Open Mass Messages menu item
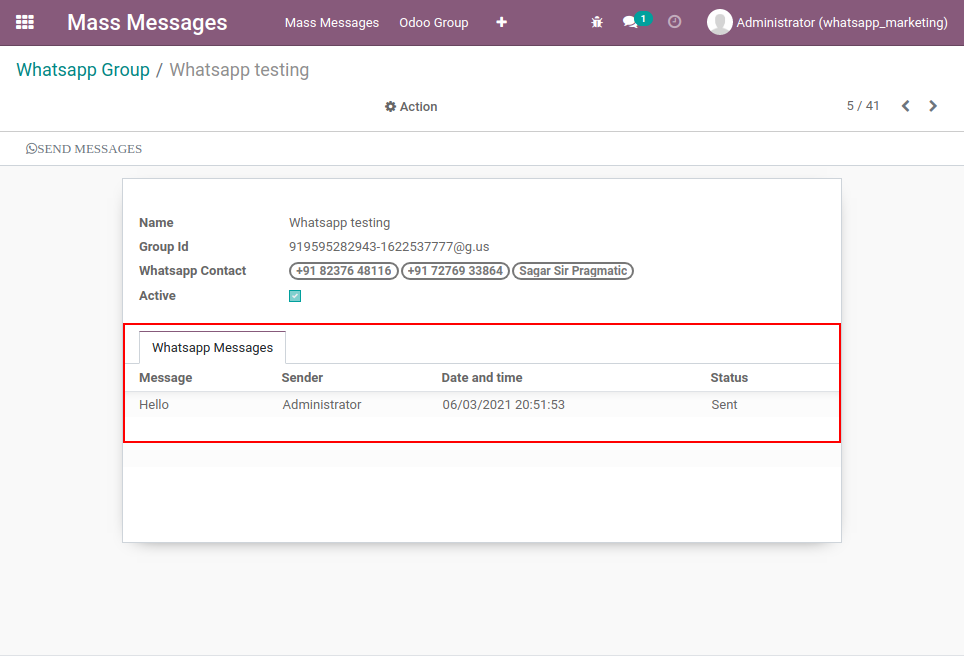 [332, 23]
